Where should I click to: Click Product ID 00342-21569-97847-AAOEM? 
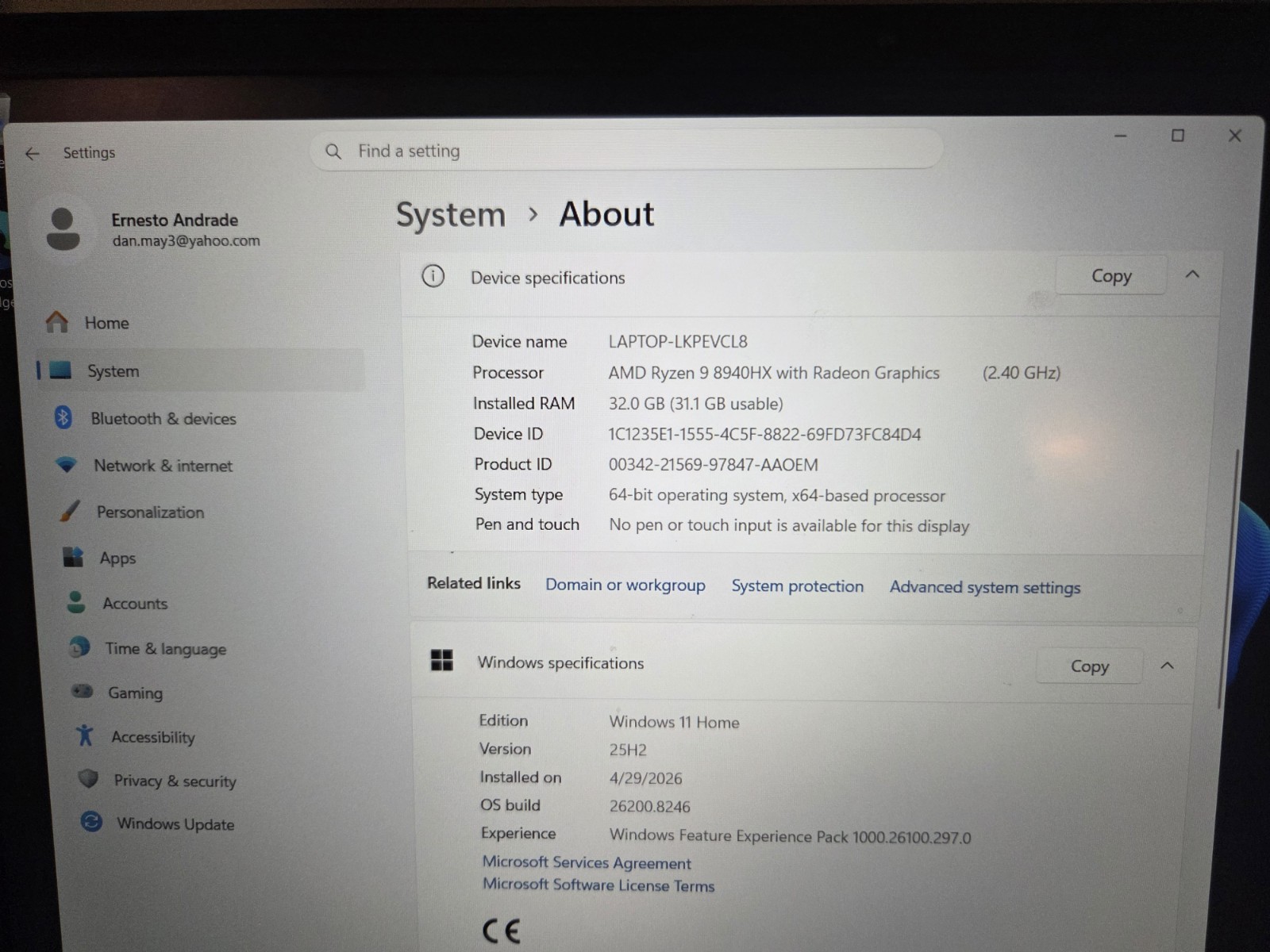[713, 464]
